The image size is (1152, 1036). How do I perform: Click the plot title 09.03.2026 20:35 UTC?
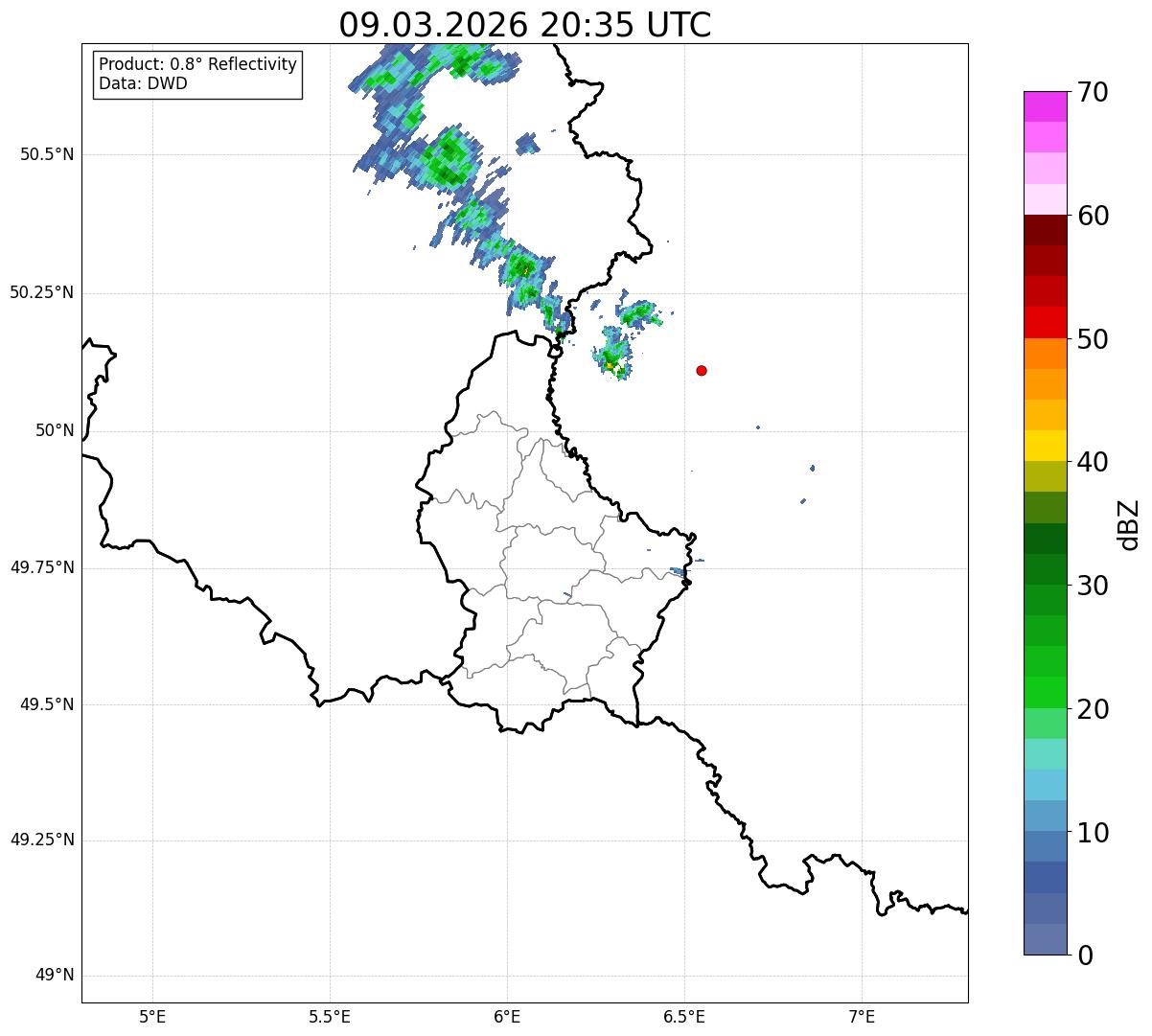point(525,24)
